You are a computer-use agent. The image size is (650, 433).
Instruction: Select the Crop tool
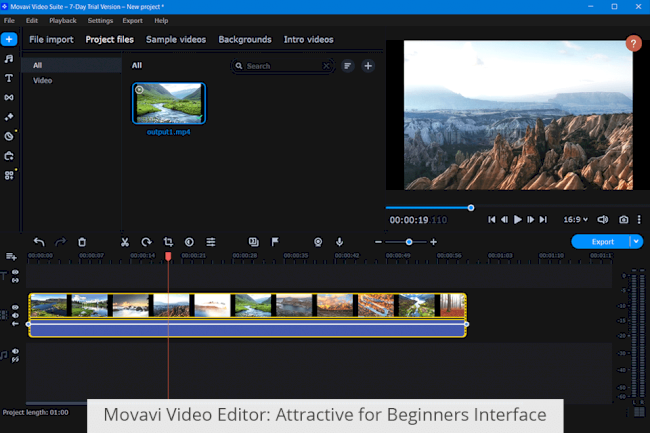[x=168, y=242]
